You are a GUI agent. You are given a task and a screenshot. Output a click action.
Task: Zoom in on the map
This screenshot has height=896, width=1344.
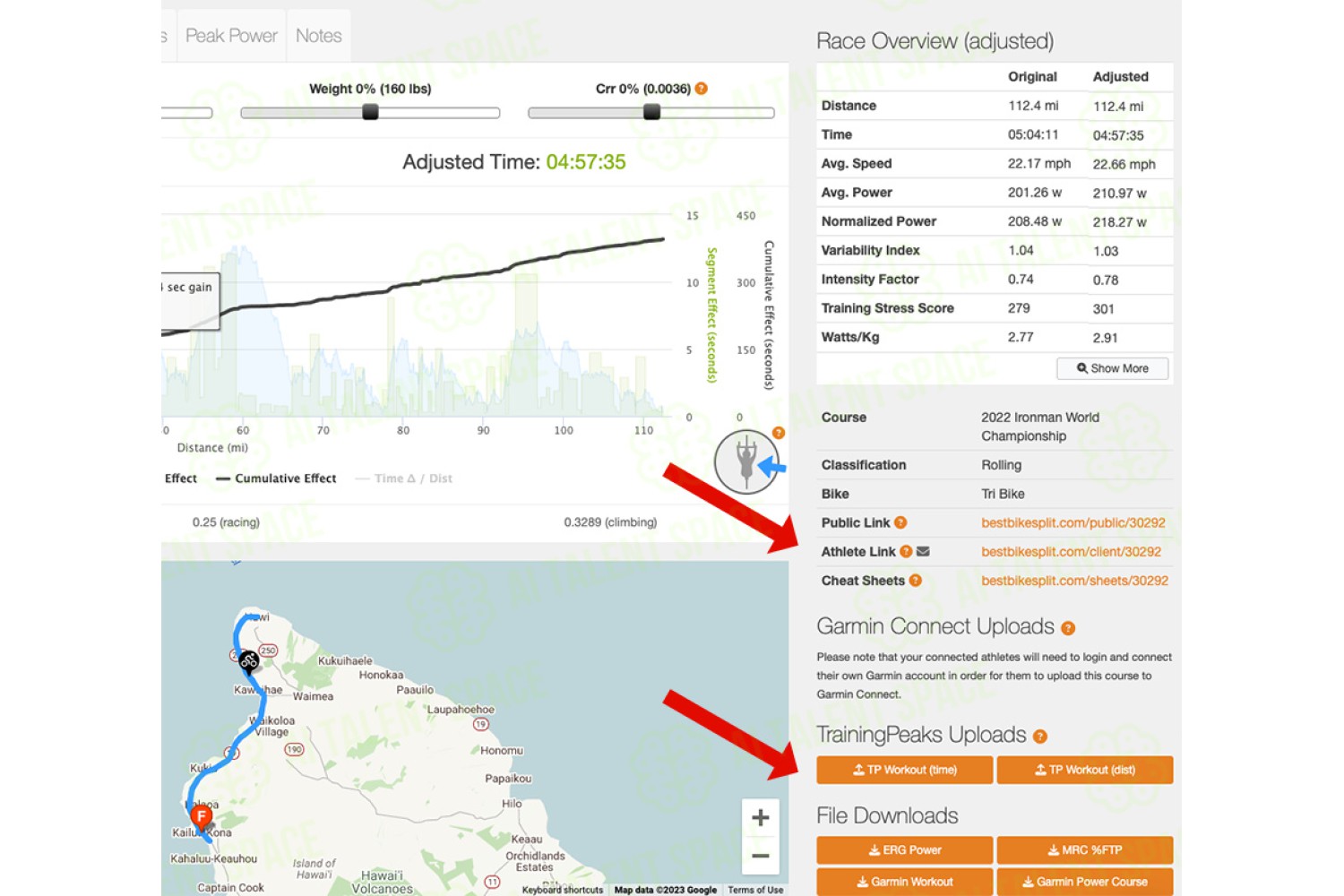[x=760, y=817]
